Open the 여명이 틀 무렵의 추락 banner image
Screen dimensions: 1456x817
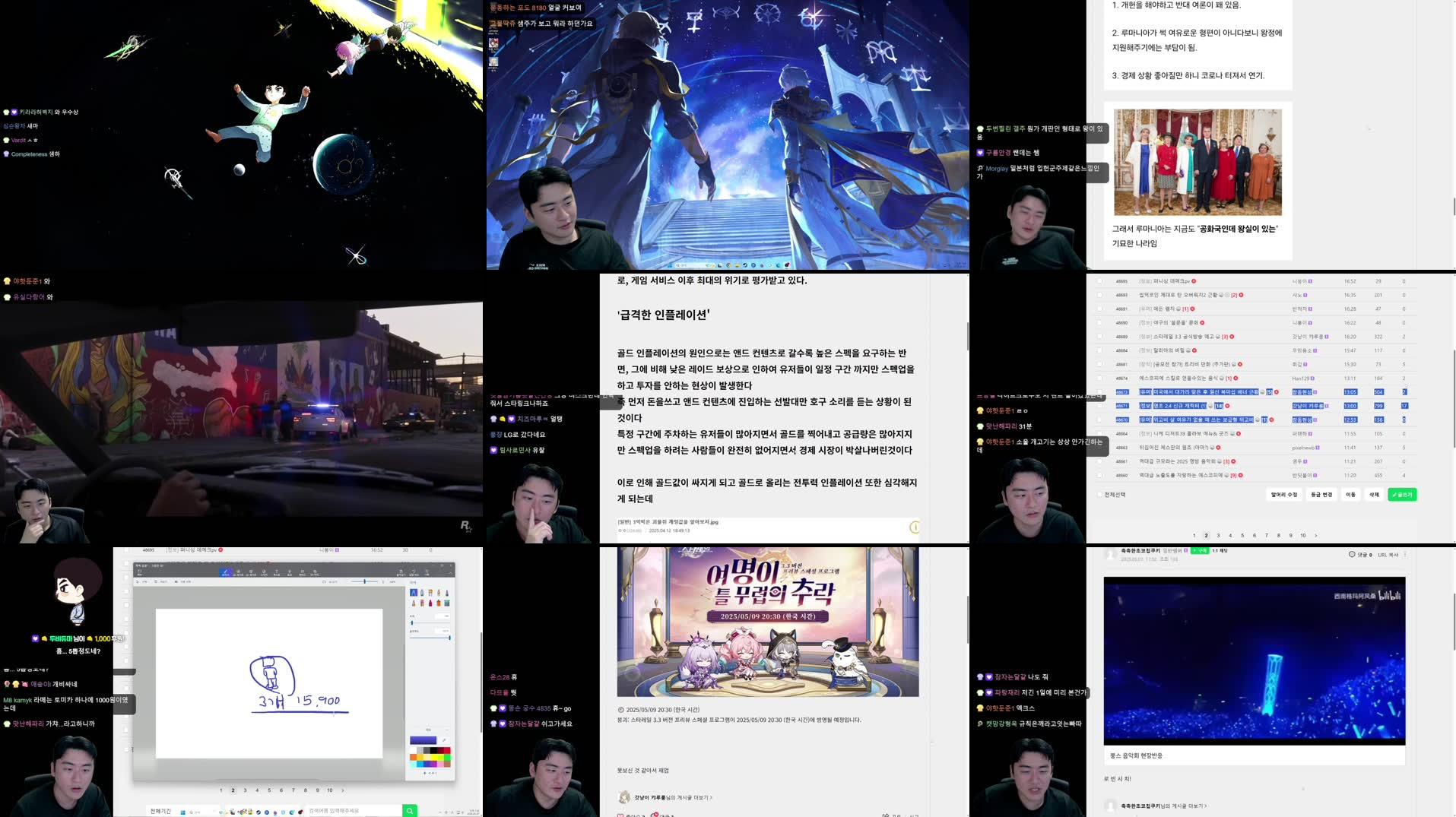768,622
